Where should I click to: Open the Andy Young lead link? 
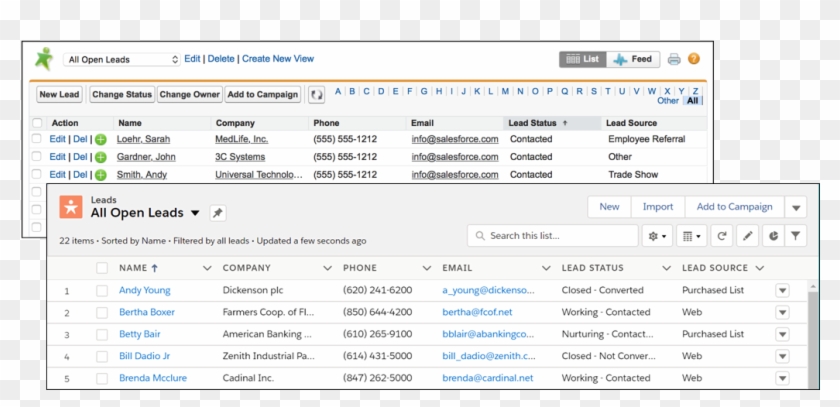(x=145, y=290)
